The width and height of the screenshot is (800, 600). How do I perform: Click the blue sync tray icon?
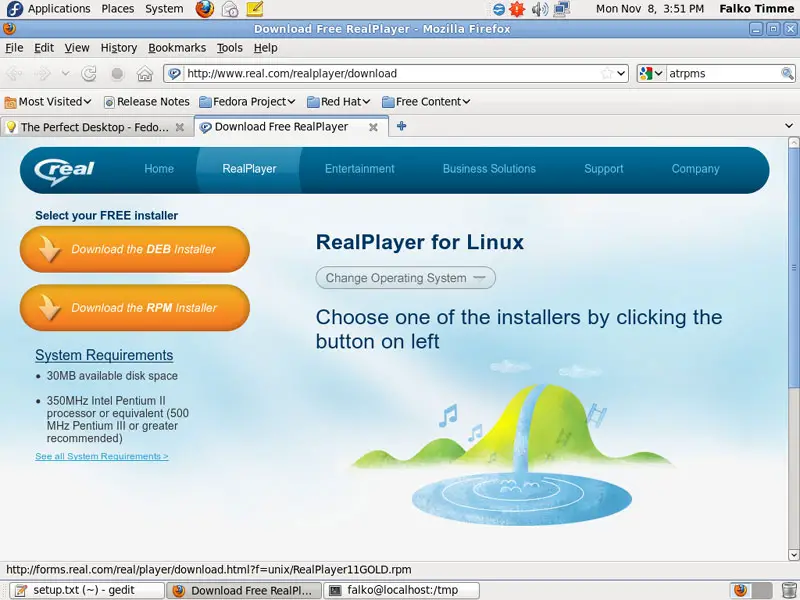point(498,9)
